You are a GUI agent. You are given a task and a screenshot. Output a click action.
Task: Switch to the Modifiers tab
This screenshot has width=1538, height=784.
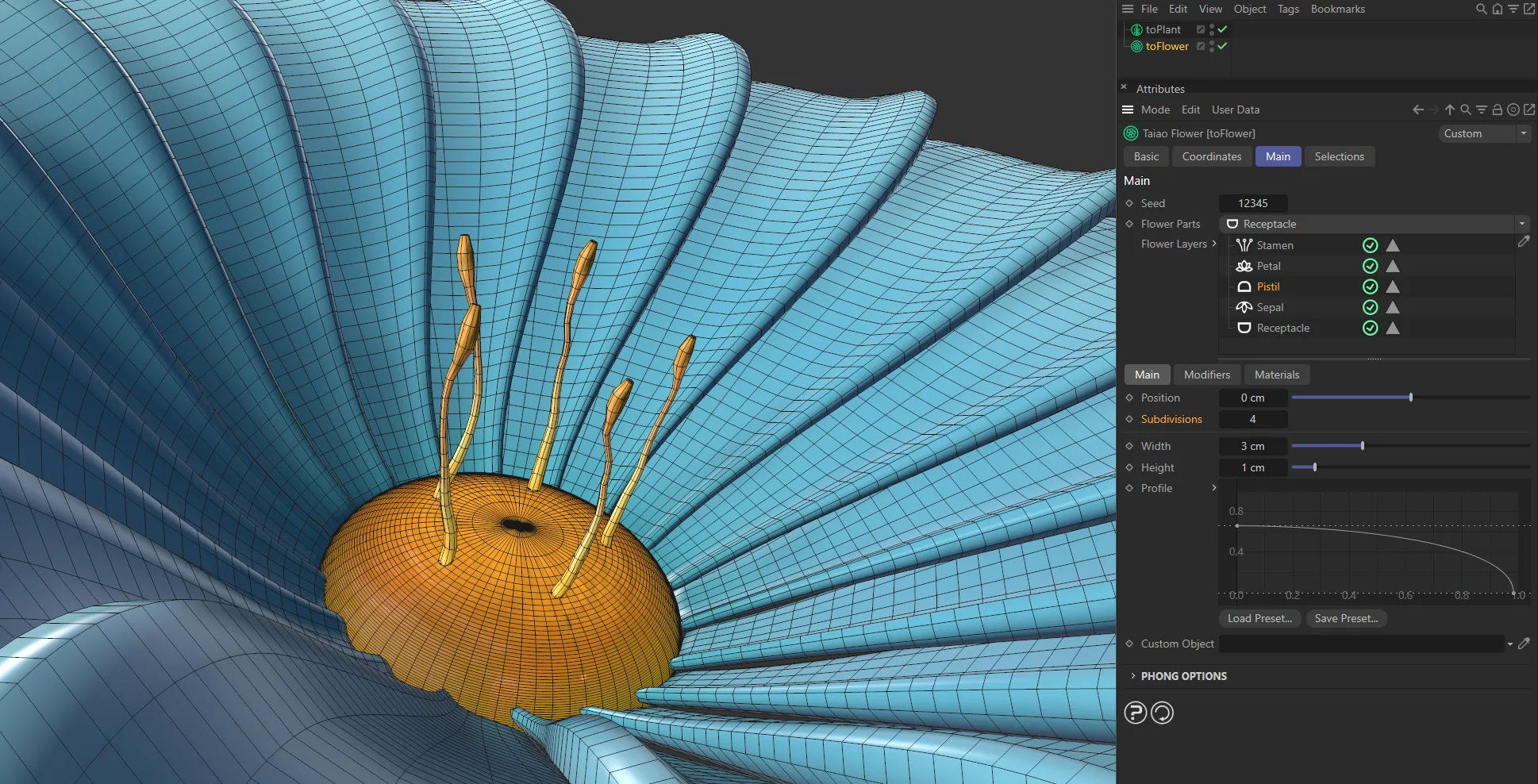[x=1205, y=374]
